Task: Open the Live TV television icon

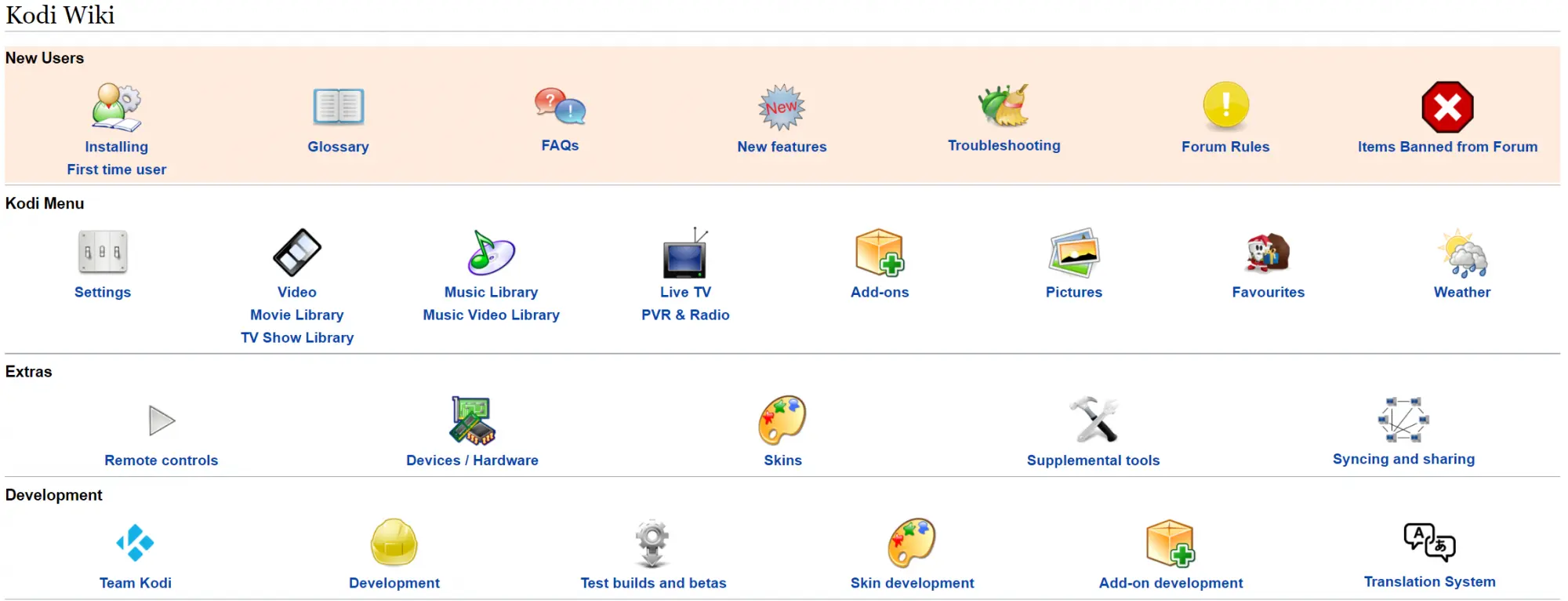Action: [685, 253]
